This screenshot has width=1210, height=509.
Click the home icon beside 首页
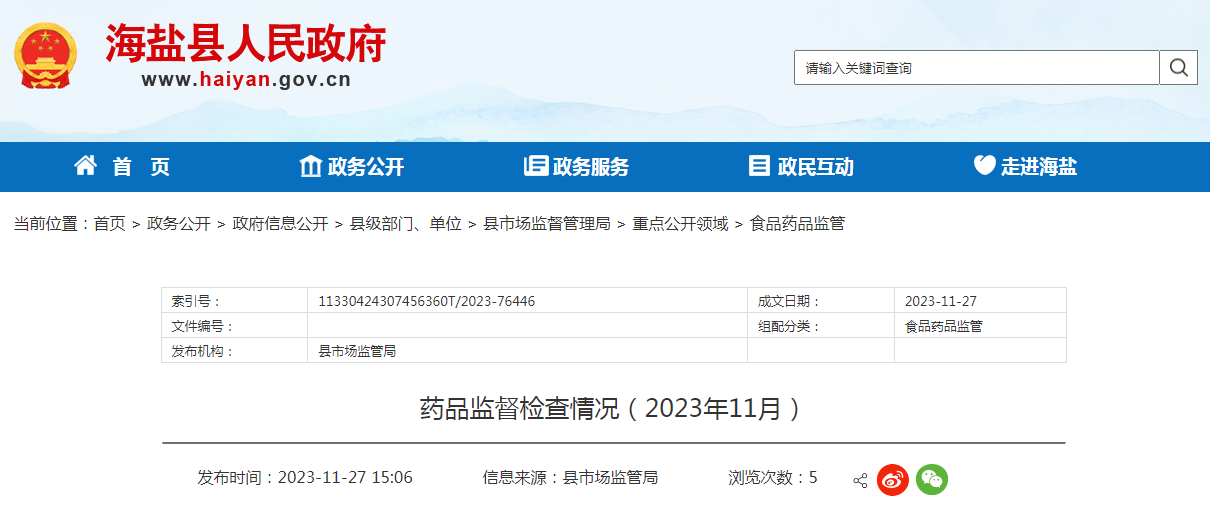(86, 166)
